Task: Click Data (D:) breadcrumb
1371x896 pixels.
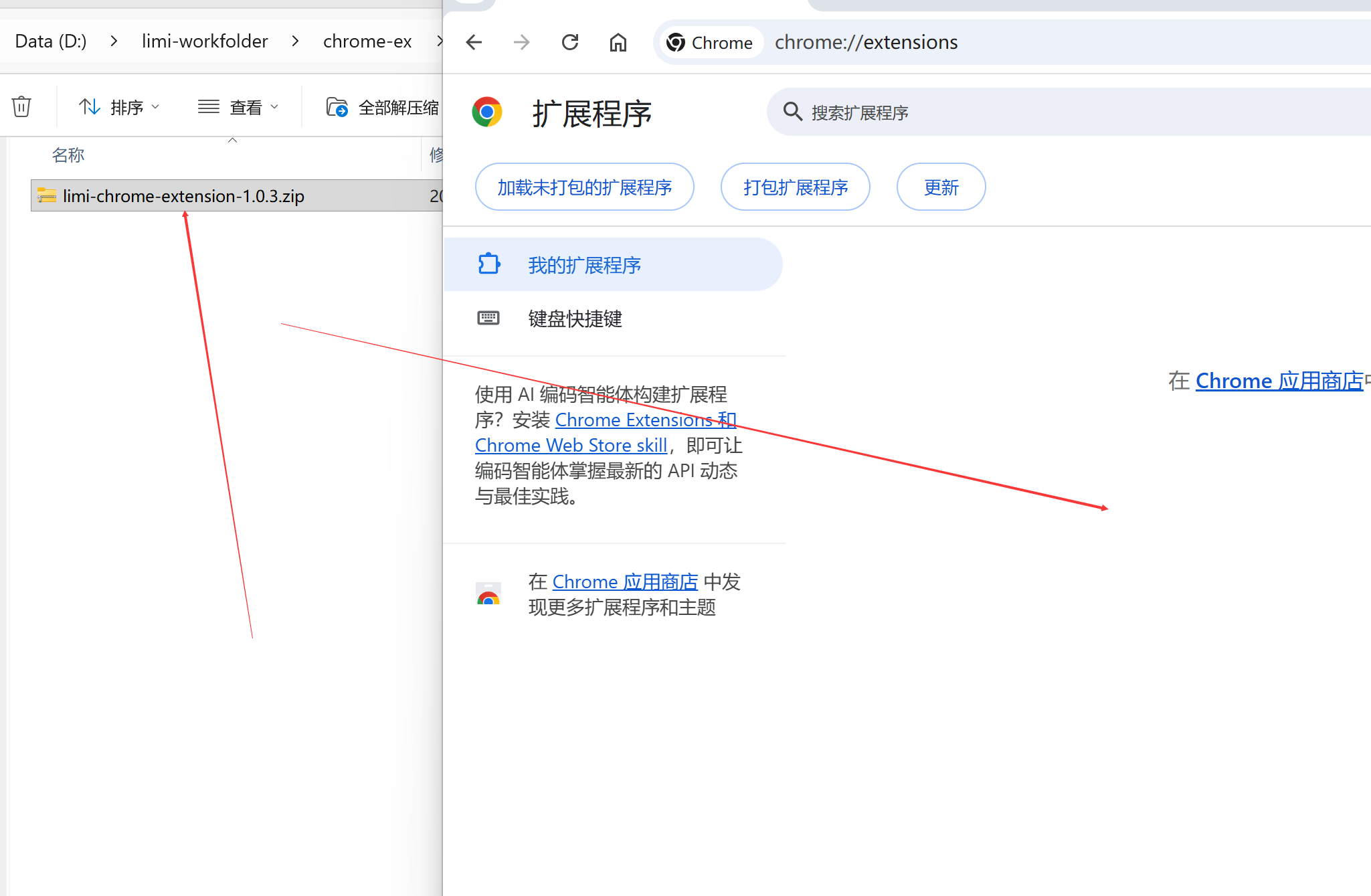Action: point(51,41)
